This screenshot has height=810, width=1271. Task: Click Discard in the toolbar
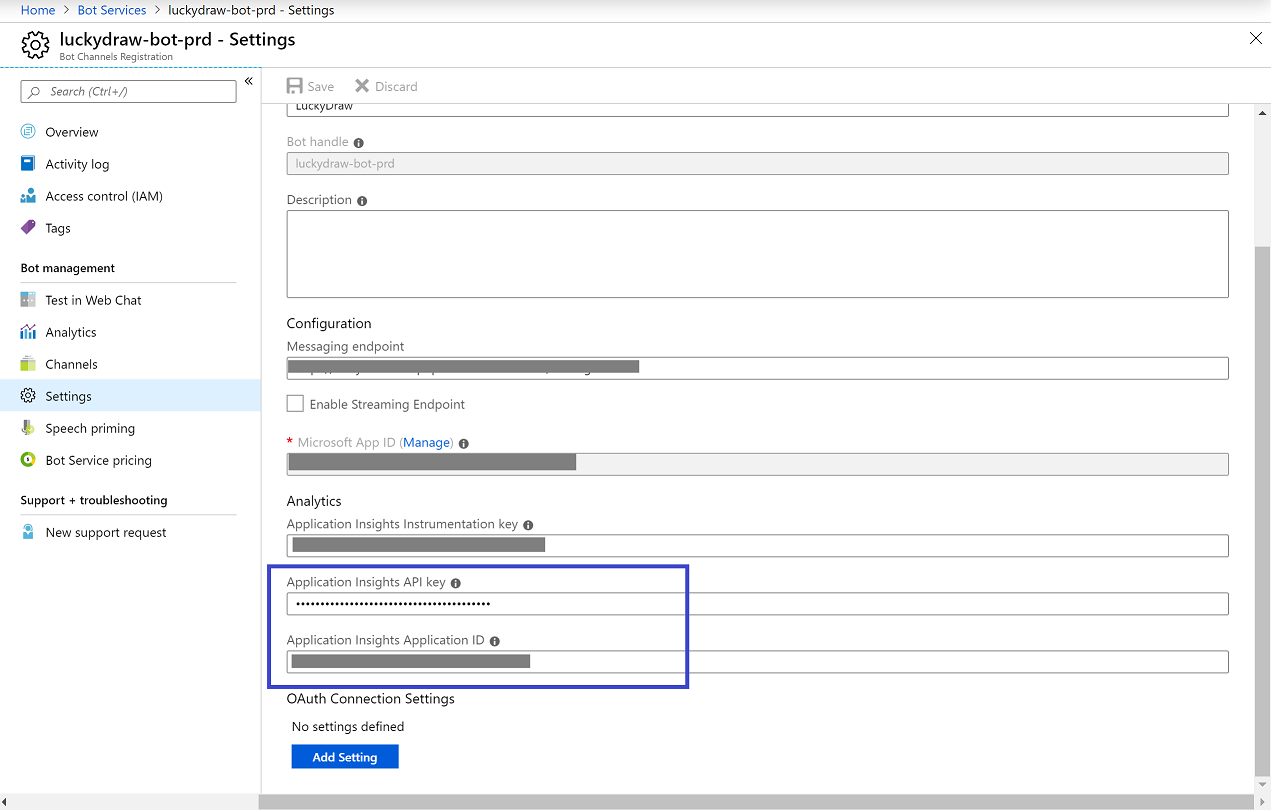pos(386,86)
